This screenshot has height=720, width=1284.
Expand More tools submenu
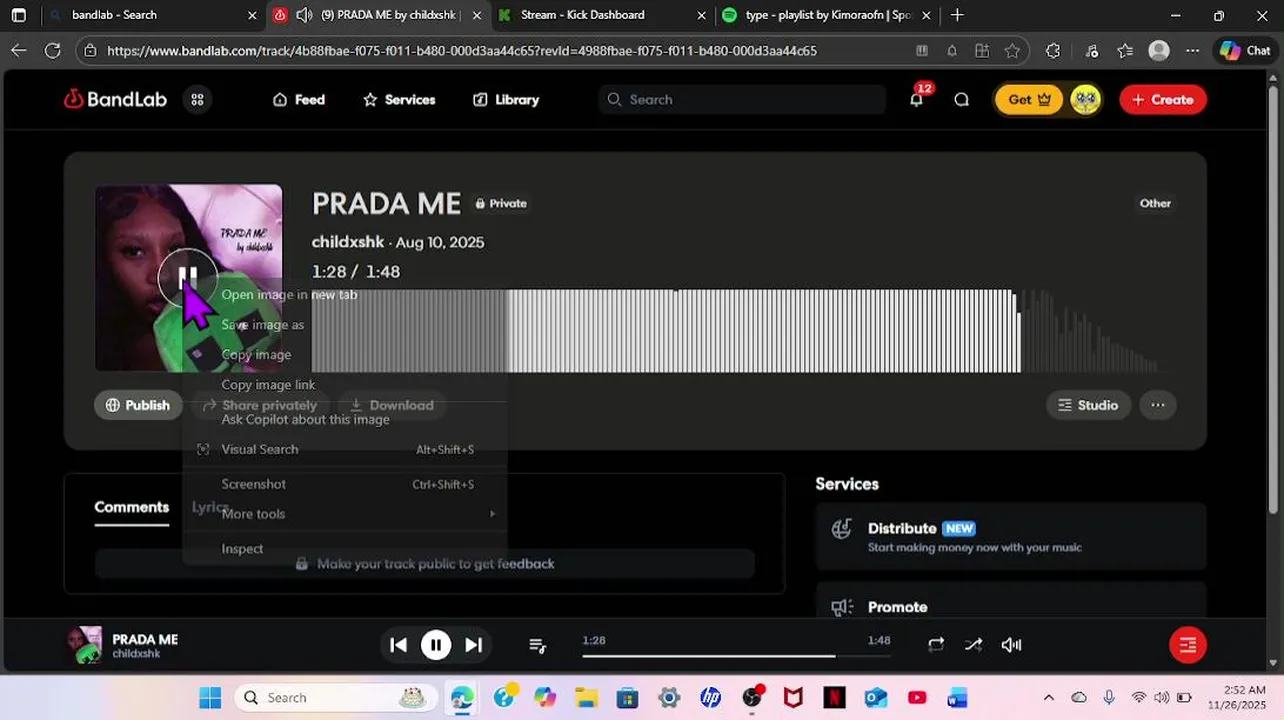(344, 513)
